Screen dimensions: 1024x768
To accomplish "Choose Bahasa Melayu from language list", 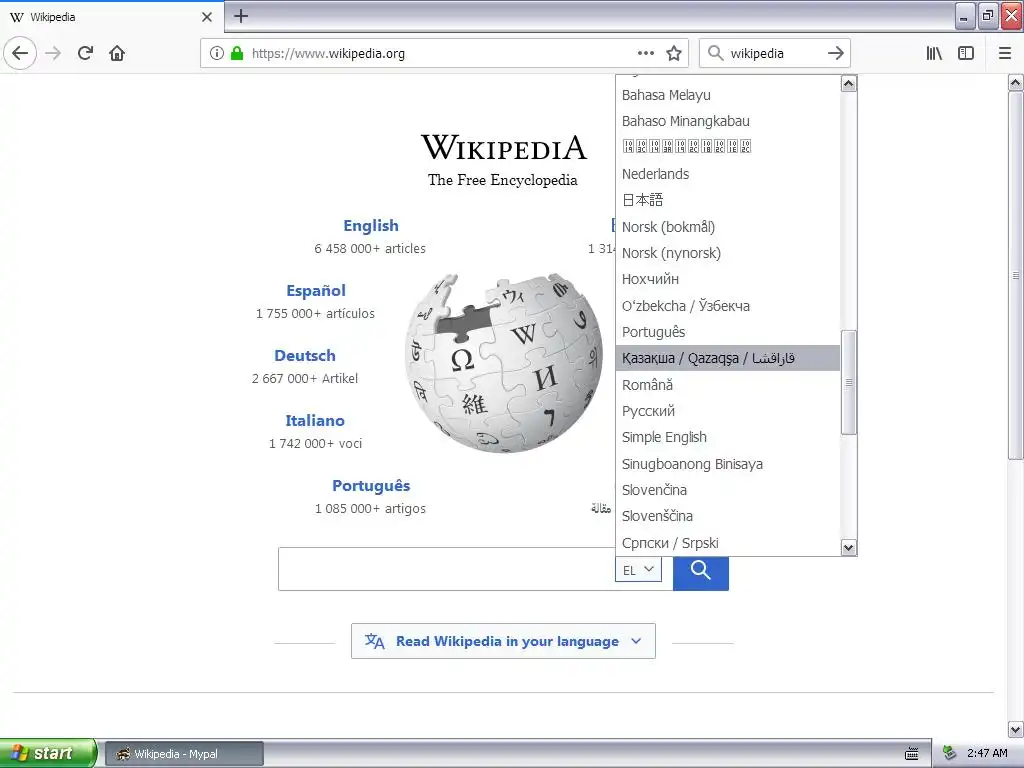I will (x=728, y=95).
